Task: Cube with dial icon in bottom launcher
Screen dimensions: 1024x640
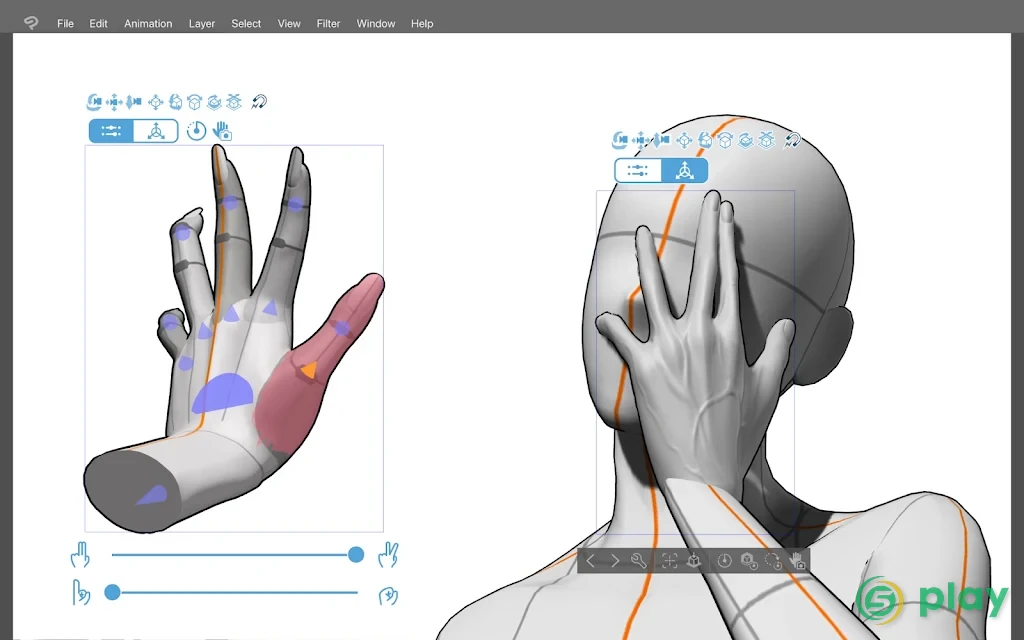Action: pyautogui.click(x=748, y=561)
